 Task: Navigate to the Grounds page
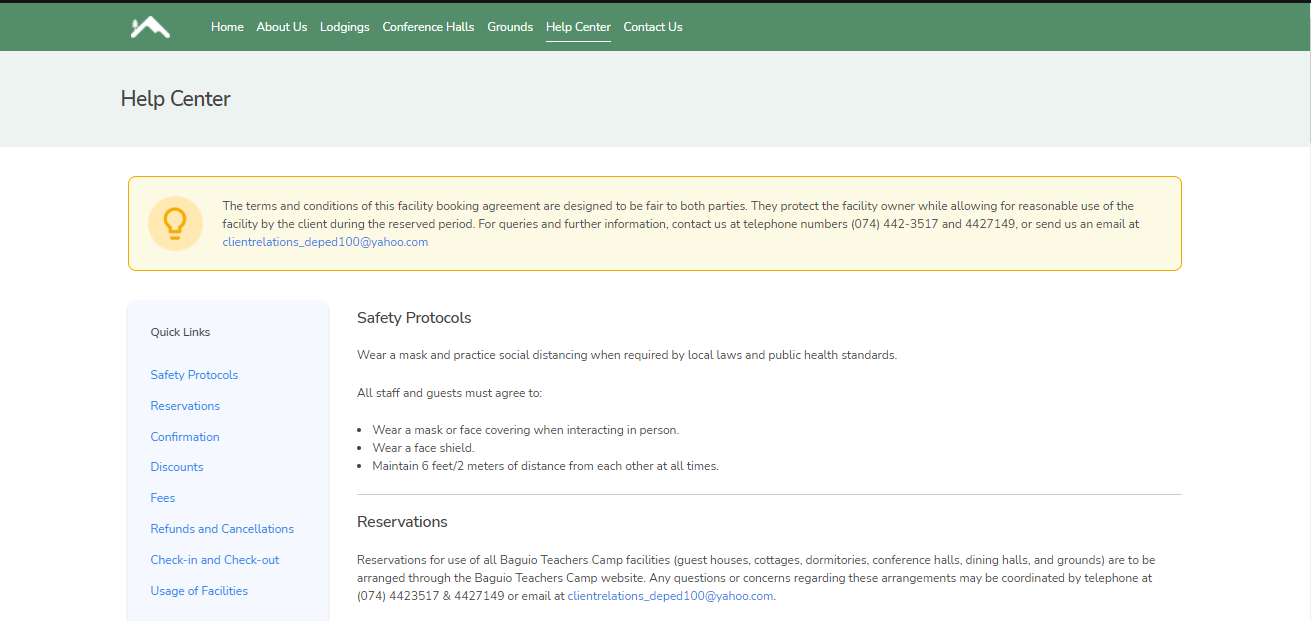tap(510, 27)
